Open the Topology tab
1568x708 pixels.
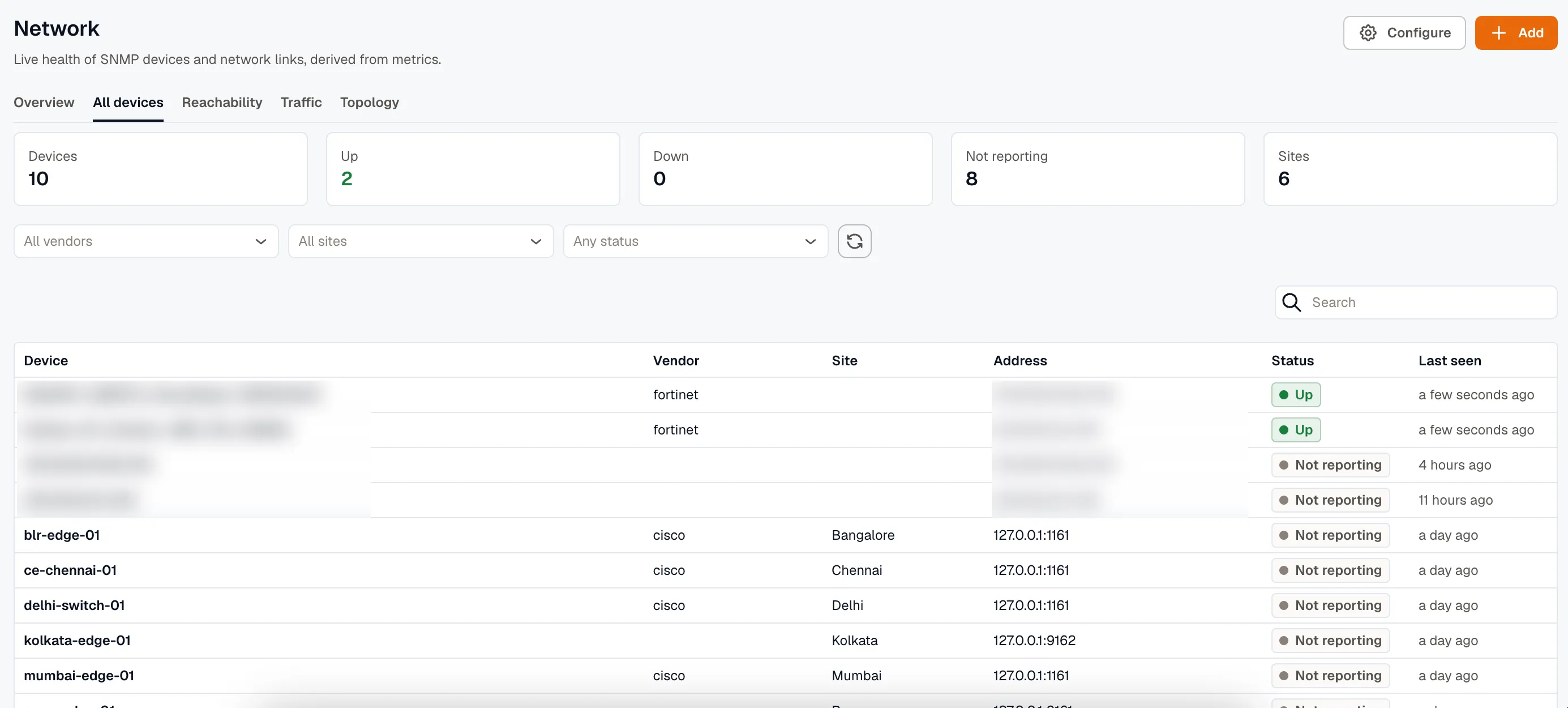[370, 103]
